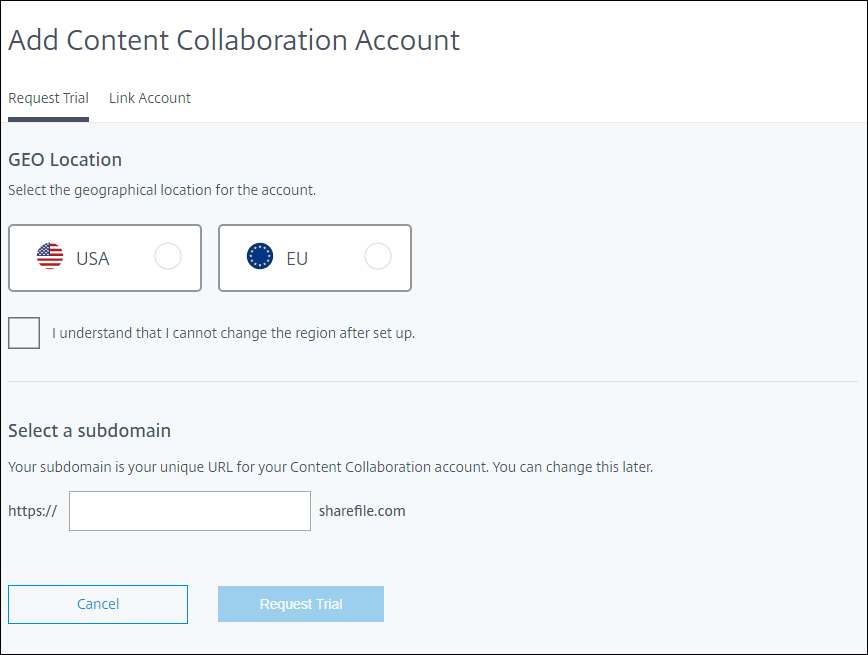Click the EU label text
This screenshot has width=868, height=655.
[x=297, y=258]
